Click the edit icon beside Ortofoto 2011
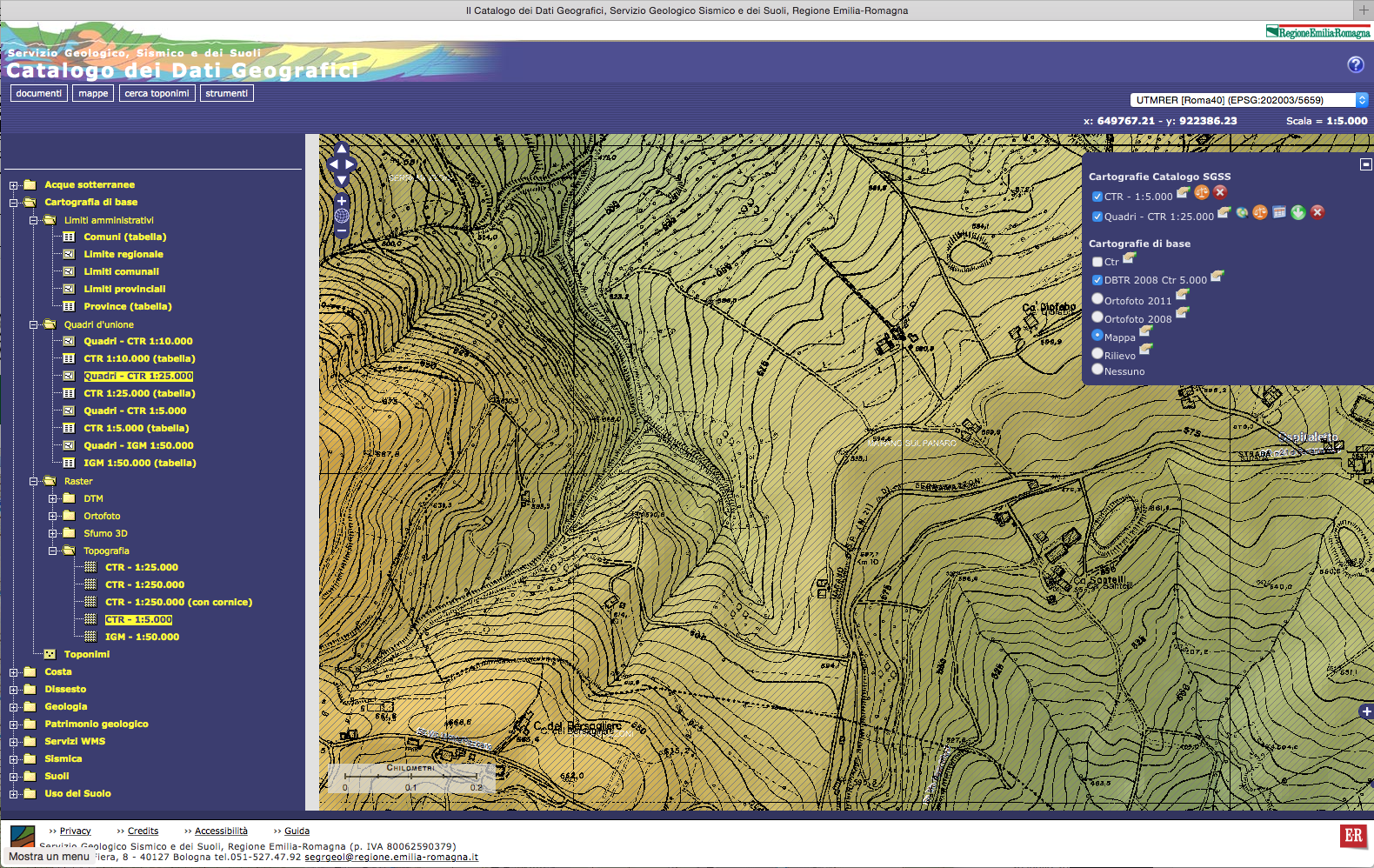This screenshot has height=868, width=1374. (1182, 295)
